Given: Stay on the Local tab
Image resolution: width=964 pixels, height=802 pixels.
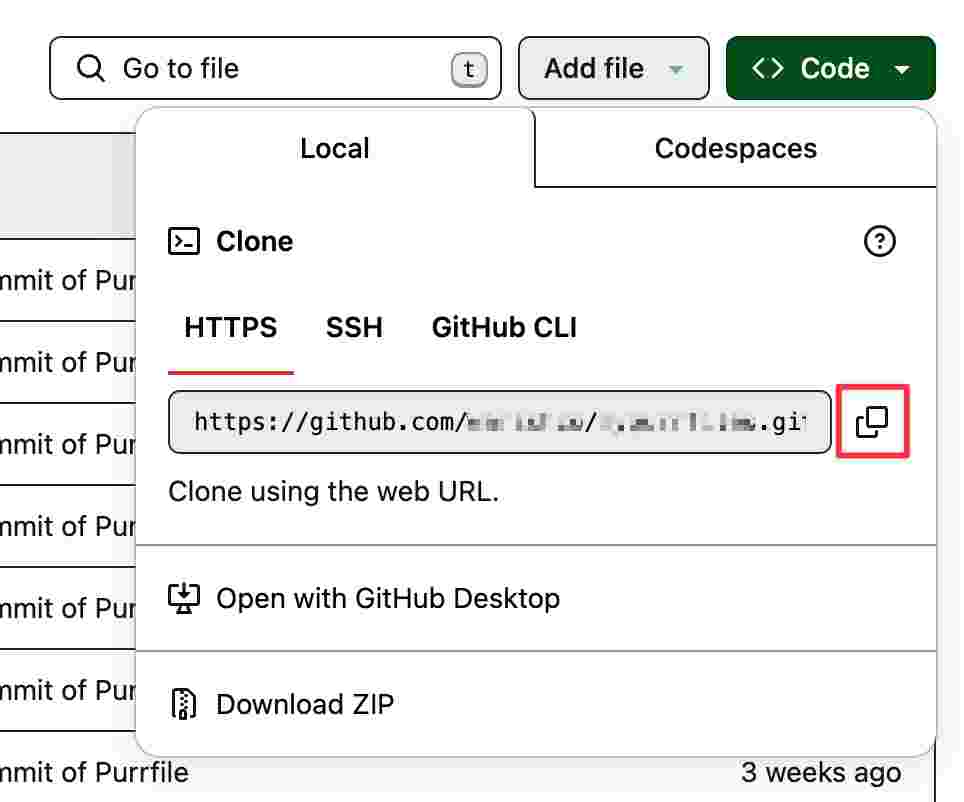Looking at the screenshot, I should tap(335, 148).
